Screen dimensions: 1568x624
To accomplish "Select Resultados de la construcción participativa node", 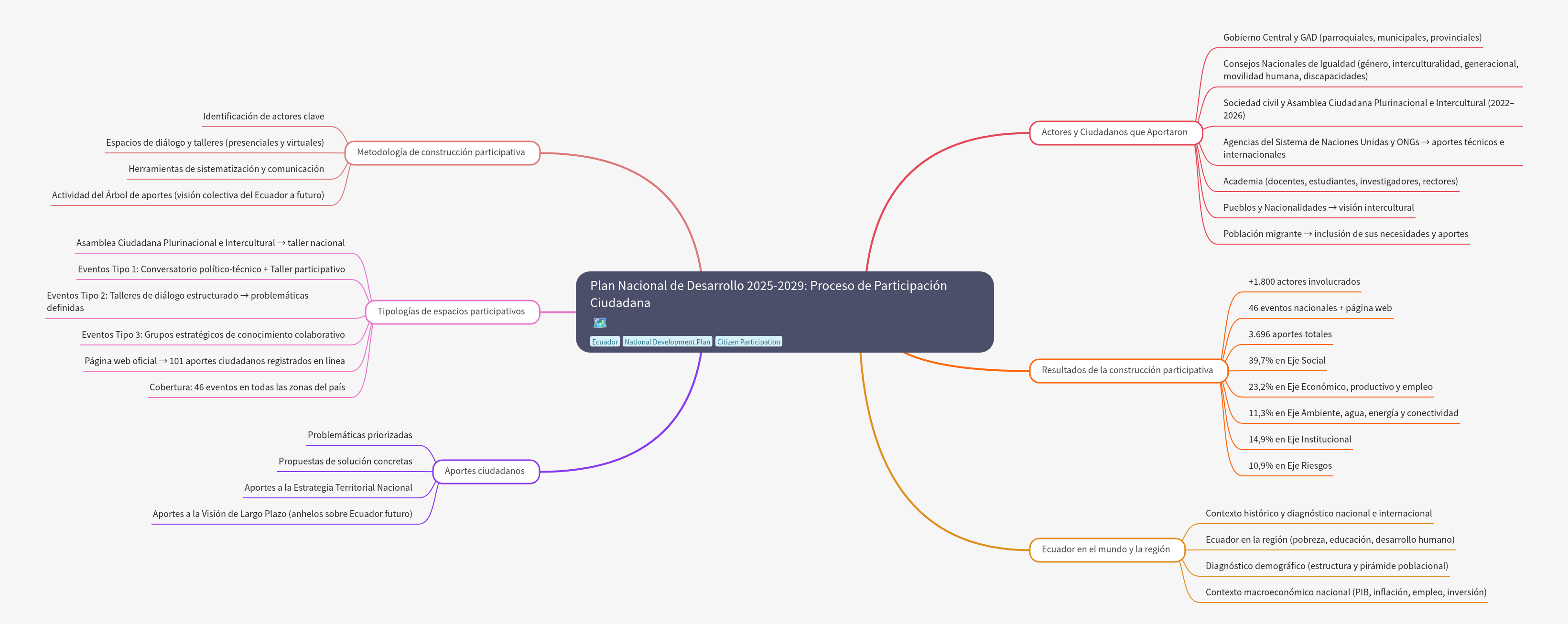I will click(x=1128, y=370).
